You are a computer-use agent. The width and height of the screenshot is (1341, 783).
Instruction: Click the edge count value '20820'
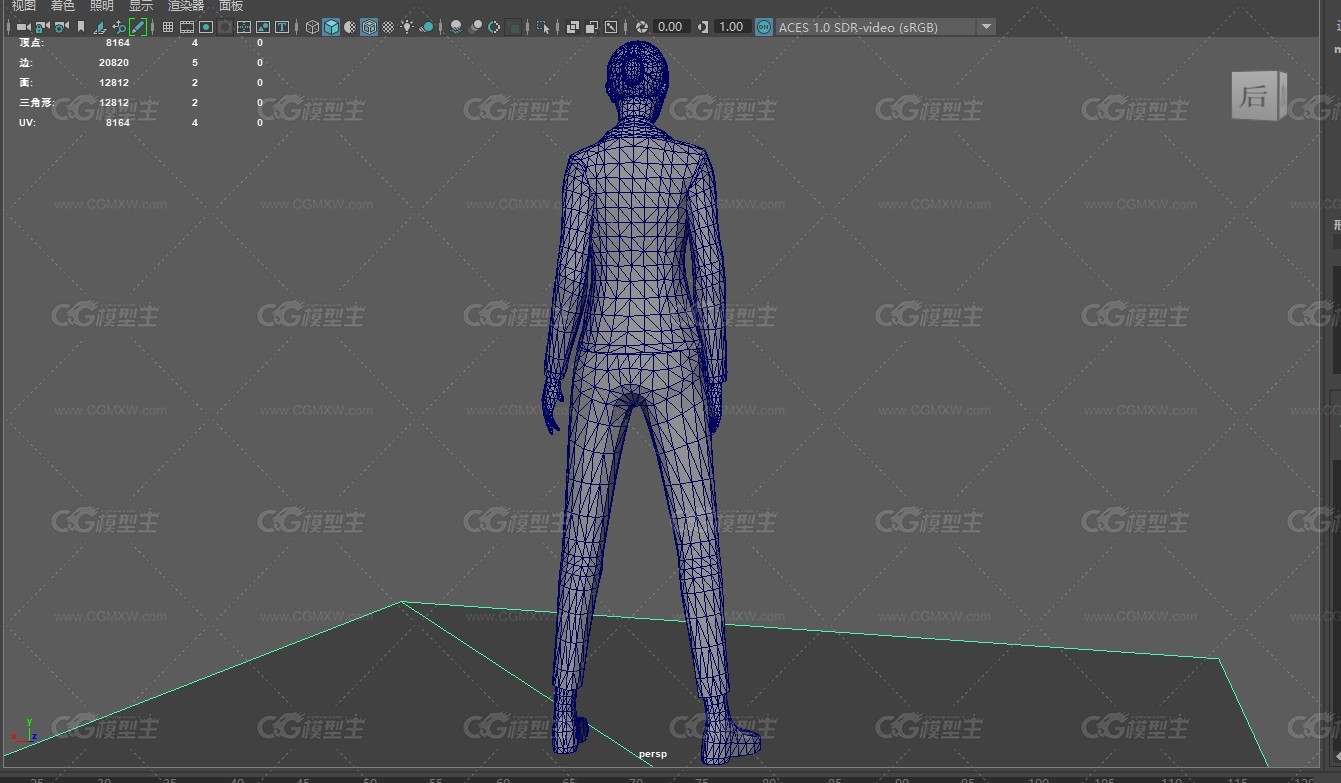114,63
